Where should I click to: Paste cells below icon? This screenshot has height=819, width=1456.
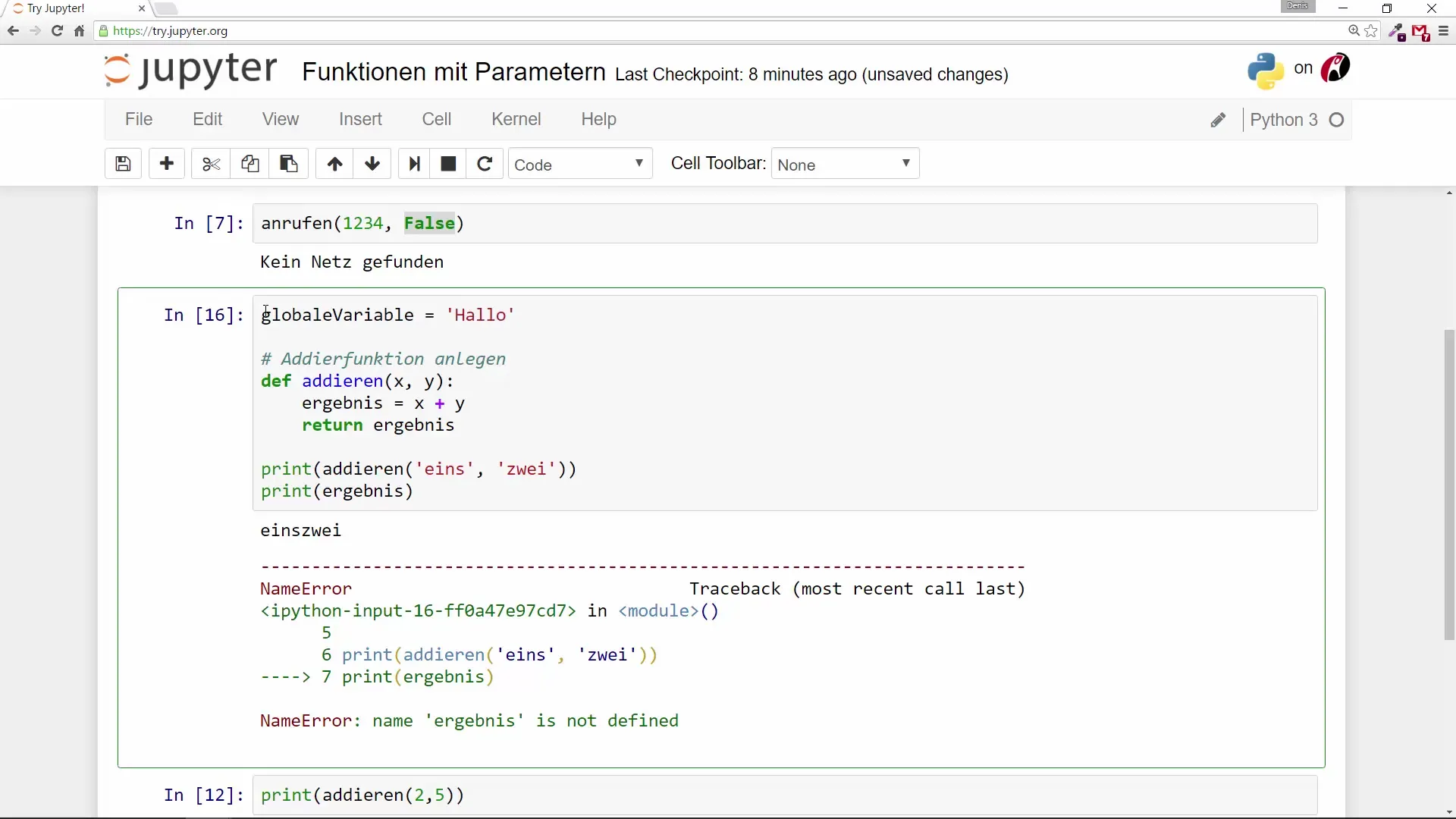point(289,164)
